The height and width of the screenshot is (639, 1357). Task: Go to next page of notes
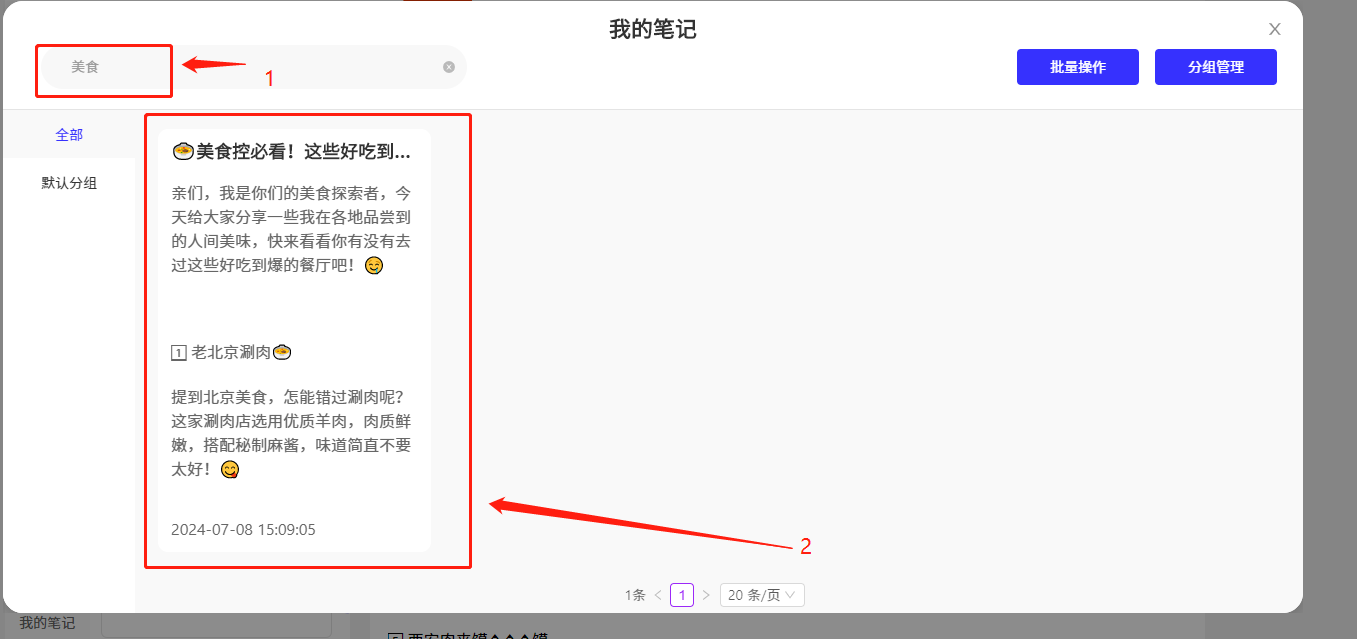705,595
